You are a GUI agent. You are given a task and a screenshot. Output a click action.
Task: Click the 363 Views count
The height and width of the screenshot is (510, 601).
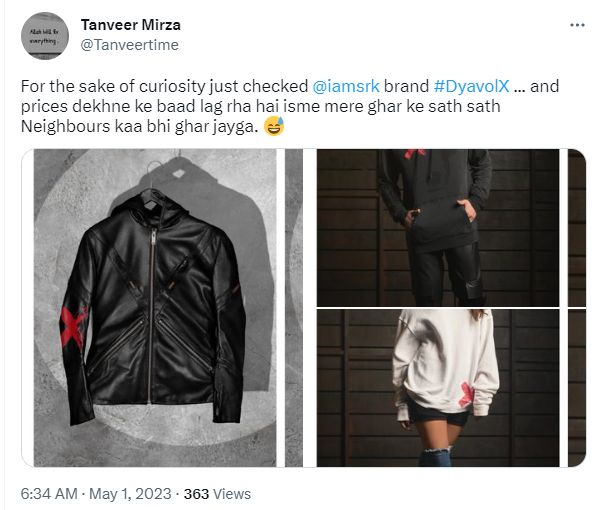pos(217,494)
